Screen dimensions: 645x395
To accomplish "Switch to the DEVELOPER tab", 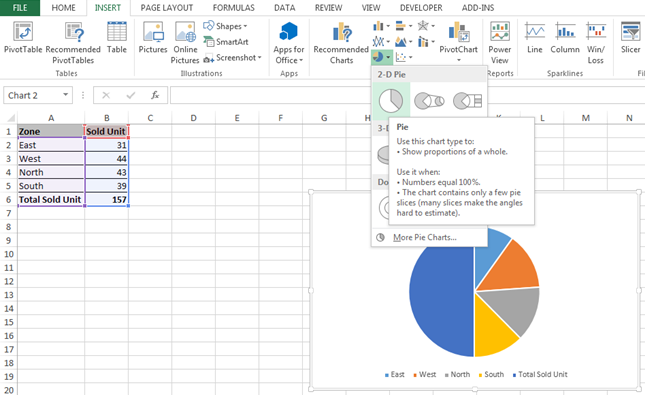I will (421, 8).
